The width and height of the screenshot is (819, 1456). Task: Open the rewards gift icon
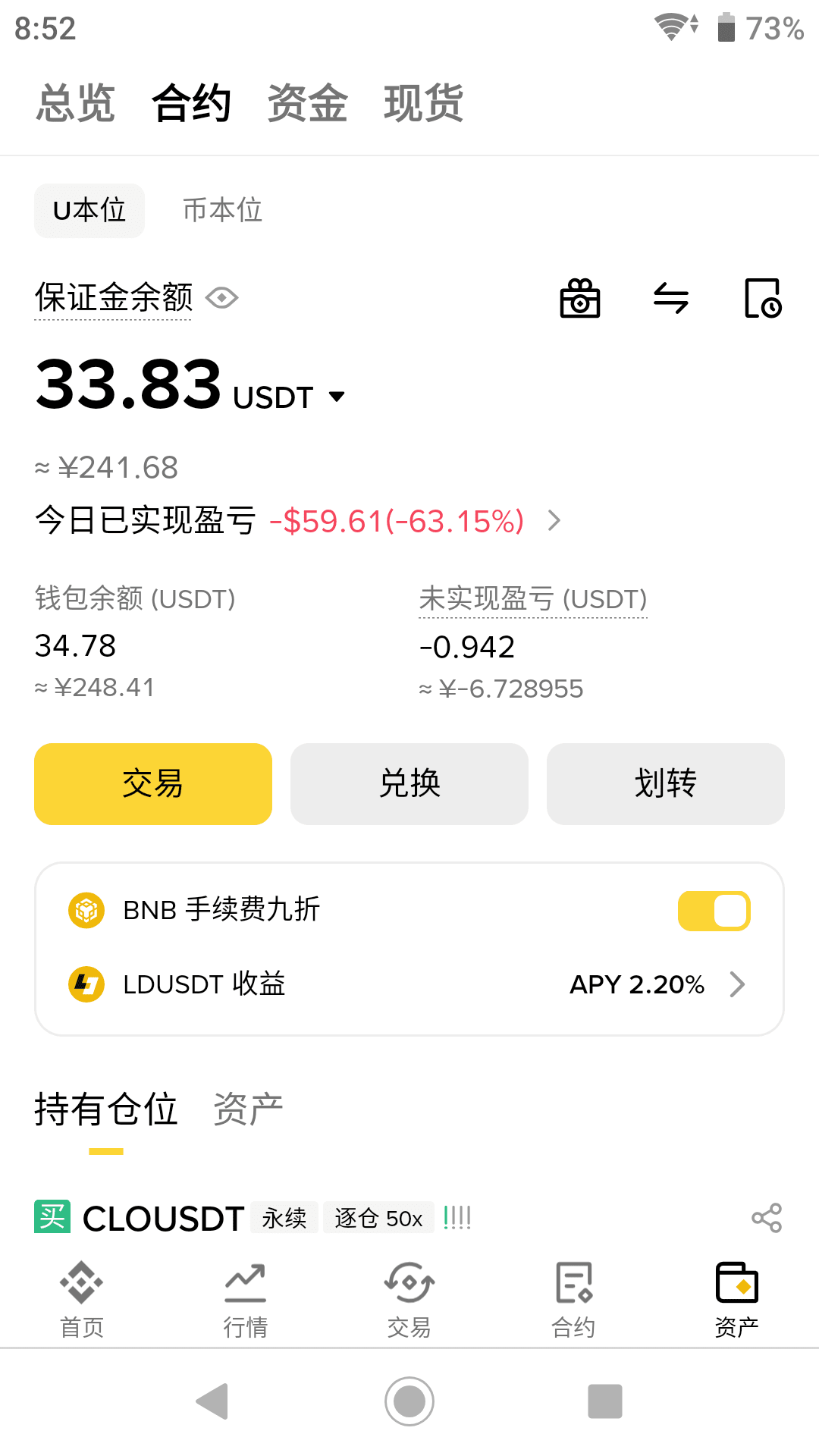pos(580,298)
